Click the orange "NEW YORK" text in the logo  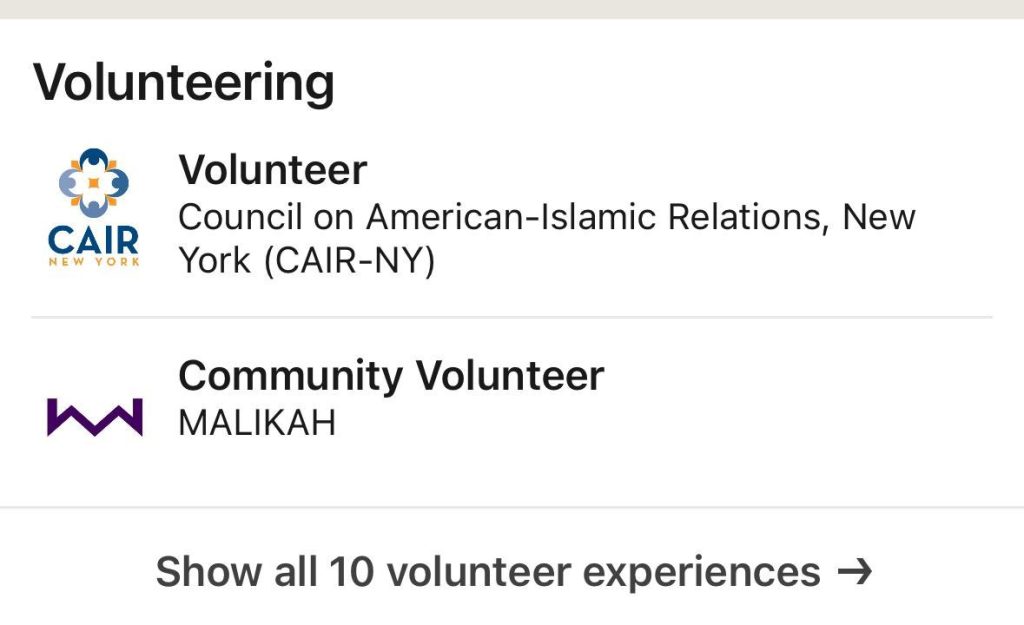pos(94,262)
